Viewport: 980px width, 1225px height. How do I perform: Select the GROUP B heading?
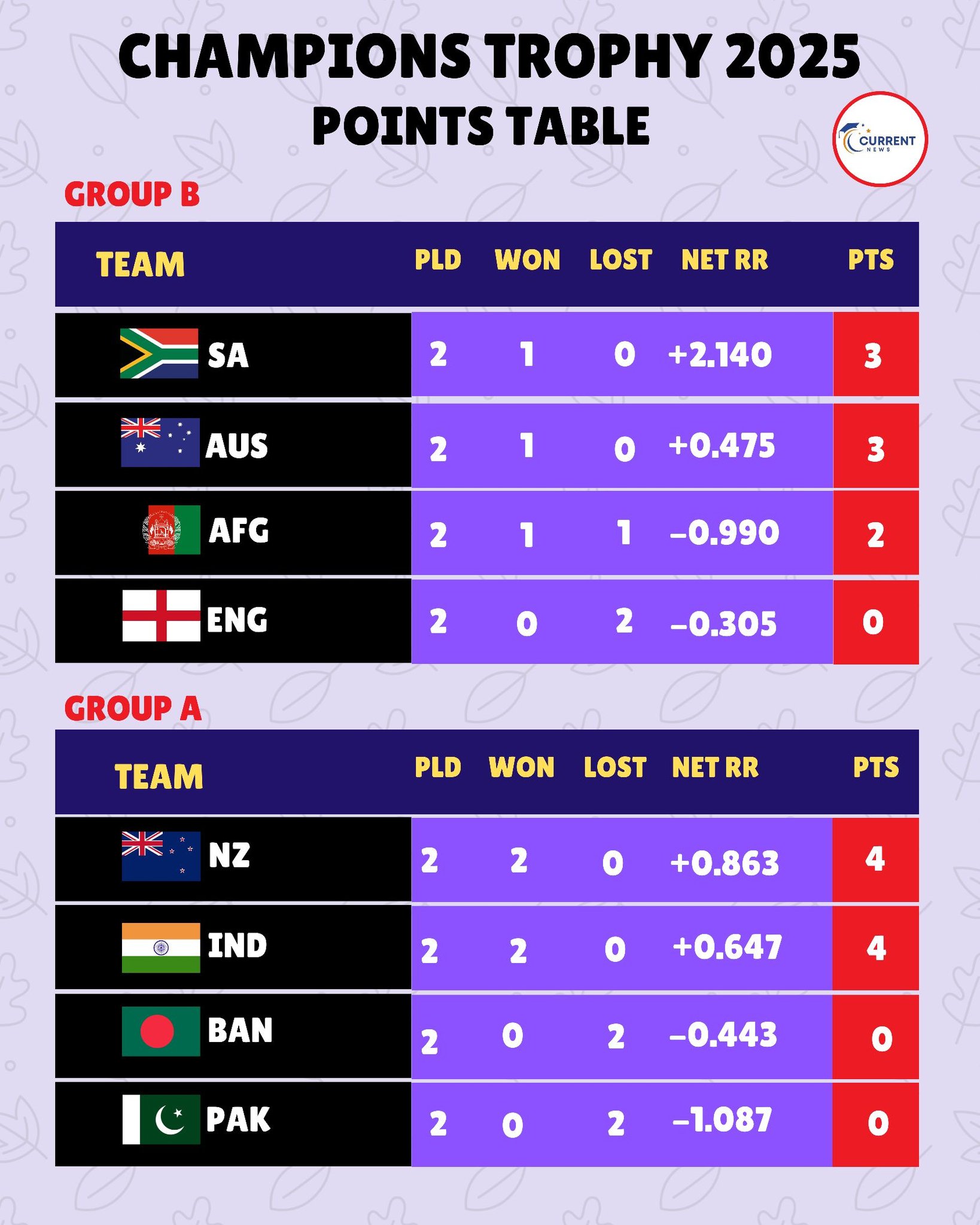[132, 194]
